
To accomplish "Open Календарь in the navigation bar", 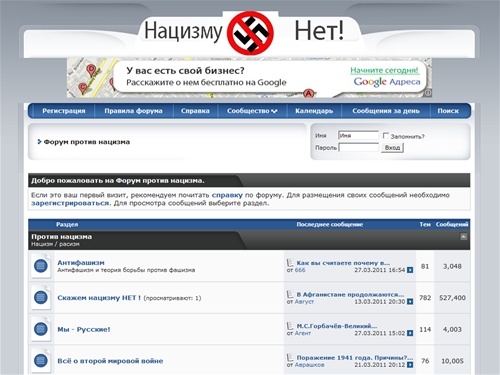I will tap(314, 111).
